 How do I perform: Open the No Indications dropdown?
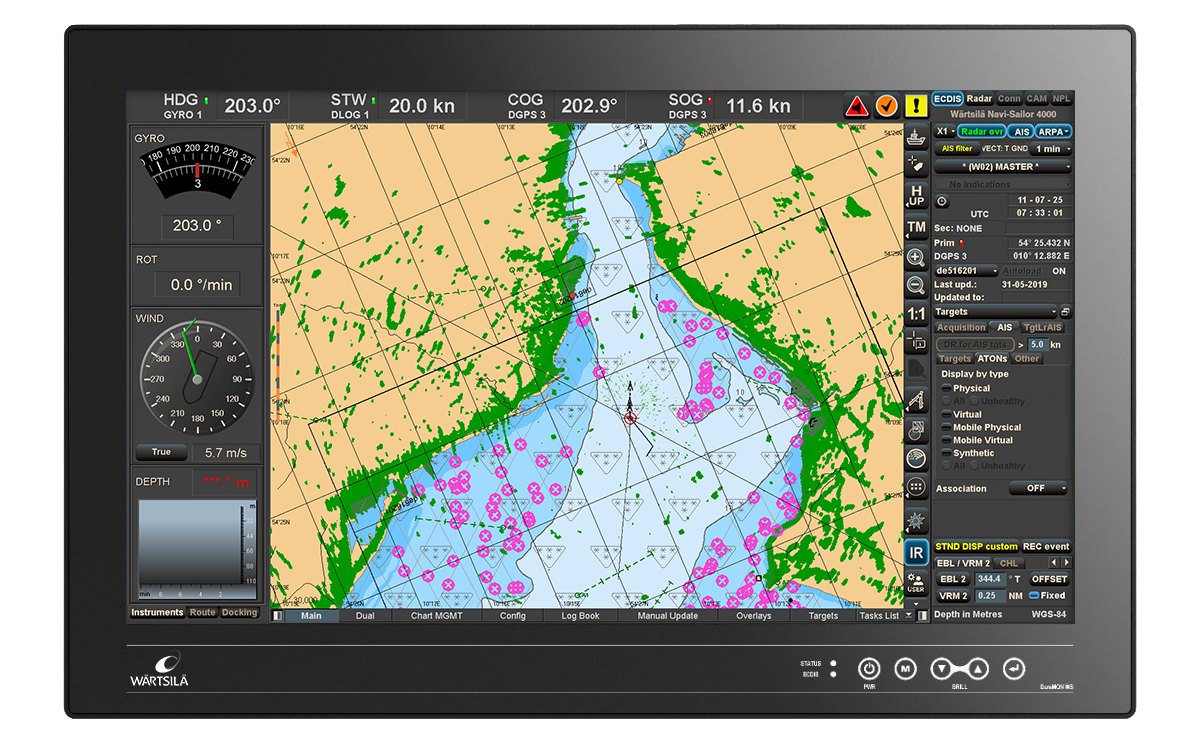click(x=1003, y=185)
